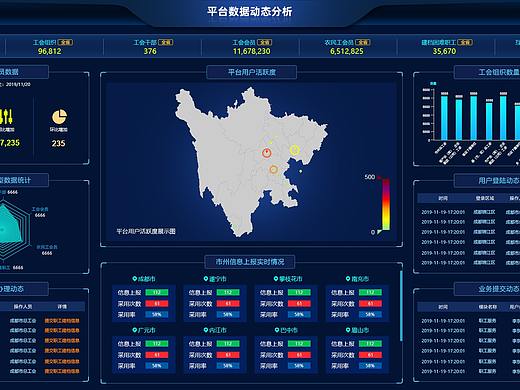Click the value 235 under the pie icon

[x=58, y=143]
